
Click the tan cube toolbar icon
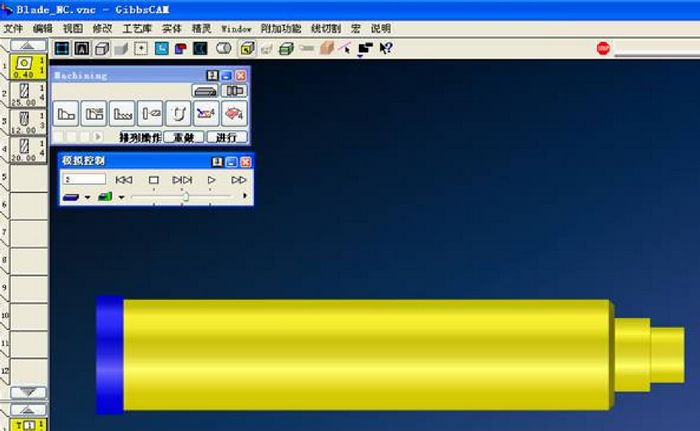click(x=327, y=48)
